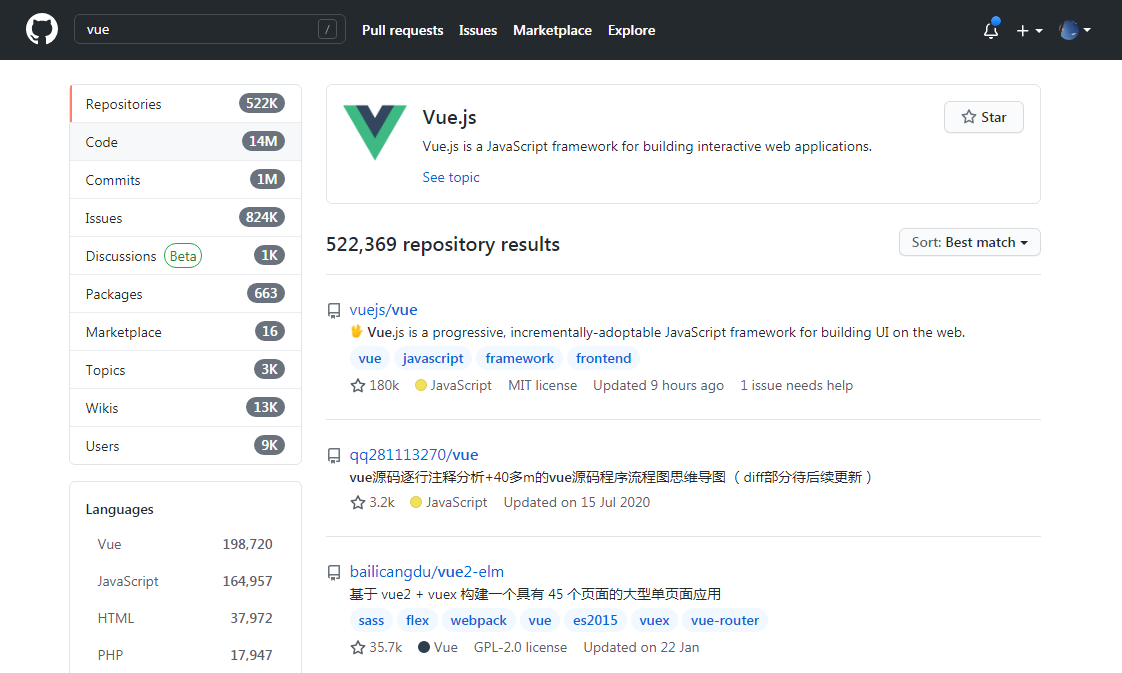Open the See topic link
The image size is (1122, 673).
[450, 177]
